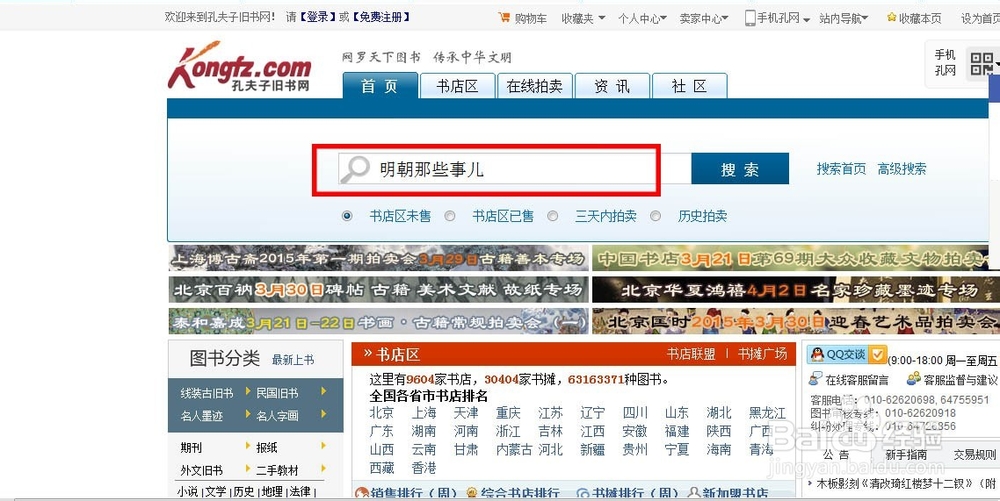Viewport: 1000px width, 501px height.
Task: Open the 书店区 tab
Action: (457, 86)
